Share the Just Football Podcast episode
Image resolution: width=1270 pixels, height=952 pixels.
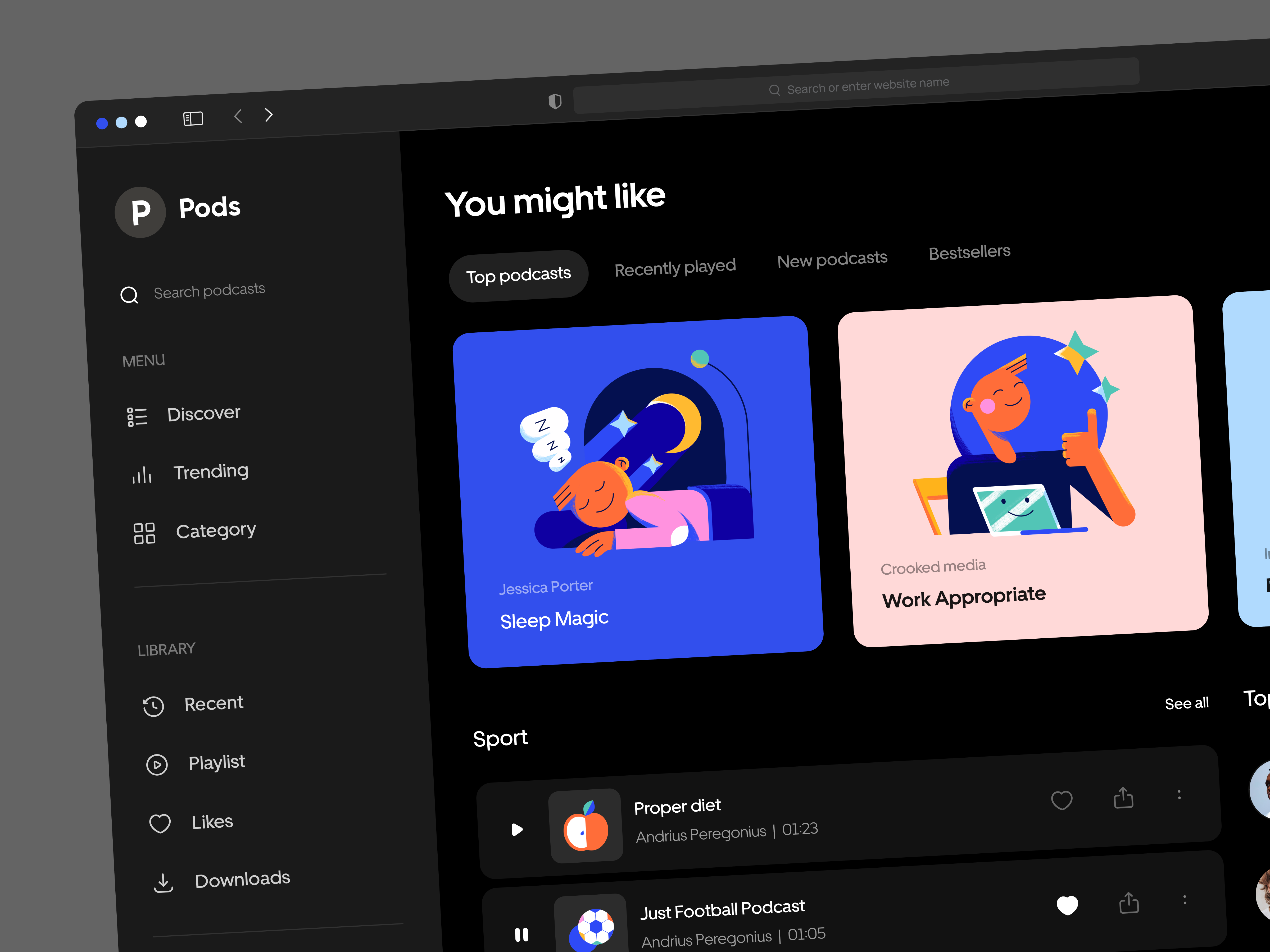(x=1129, y=902)
